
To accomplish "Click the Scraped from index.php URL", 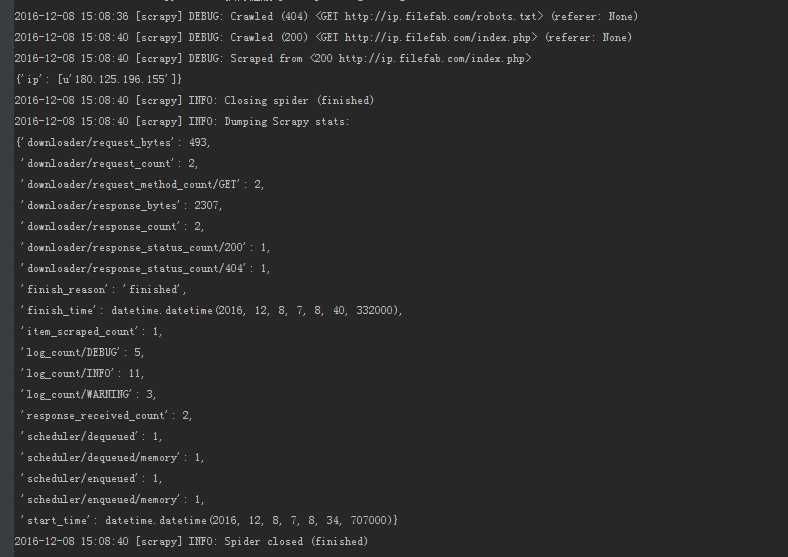I will point(431,59).
